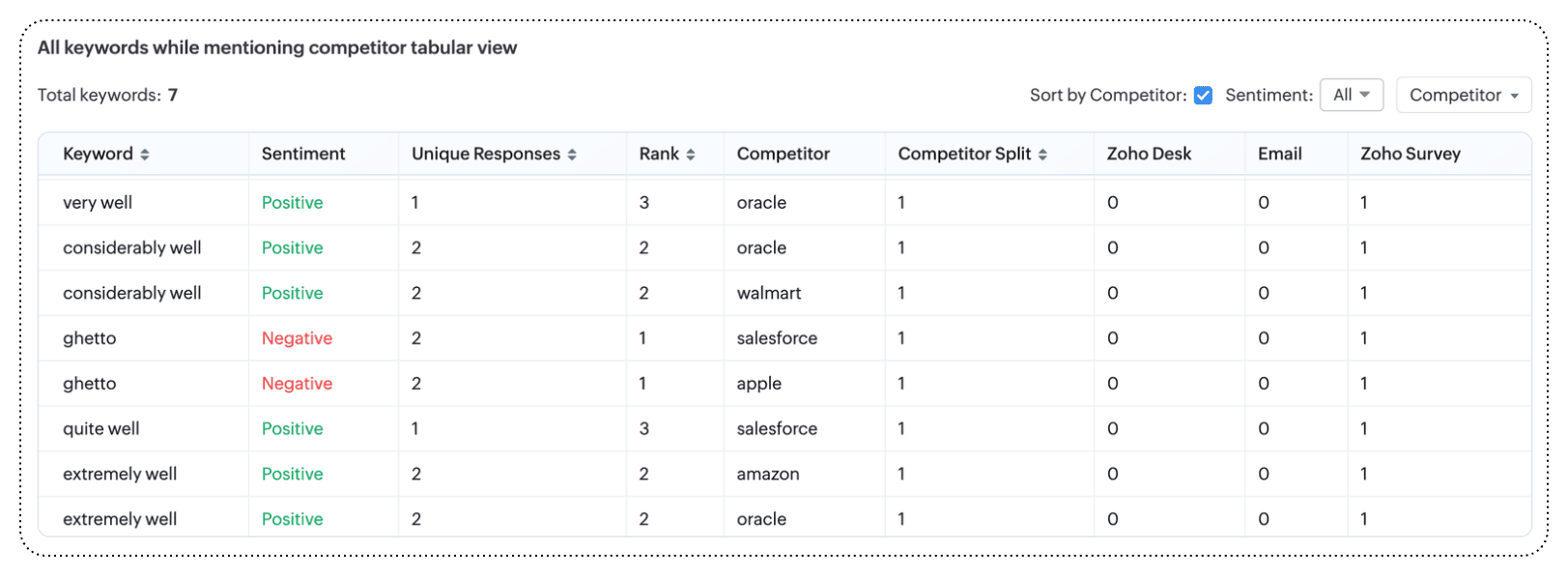Click the Email column header
Screen dimensions: 1568x576
1279,154
